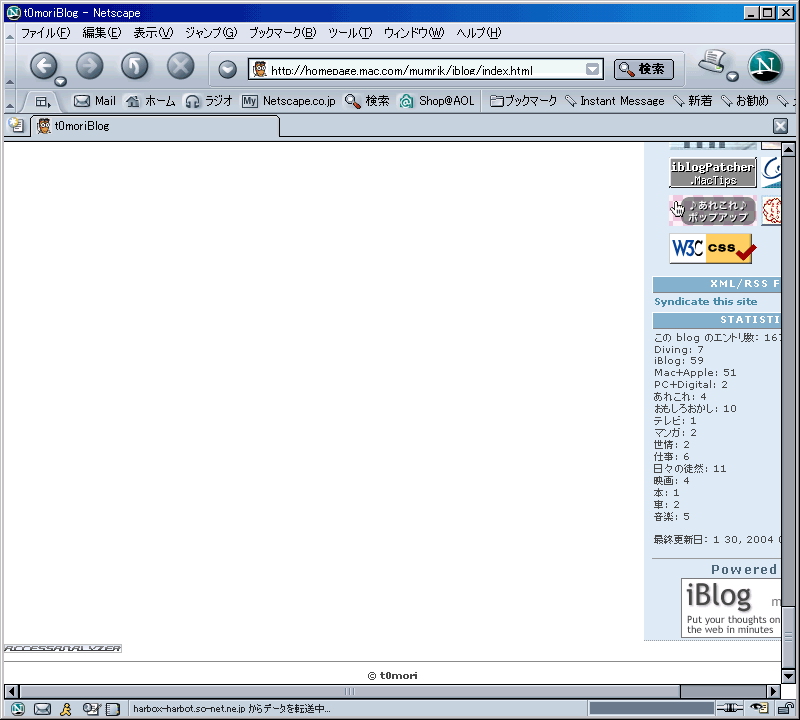Toggle the online/offline connection icon
The height and width of the screenshot is (720, 800).
click(730, 708)
